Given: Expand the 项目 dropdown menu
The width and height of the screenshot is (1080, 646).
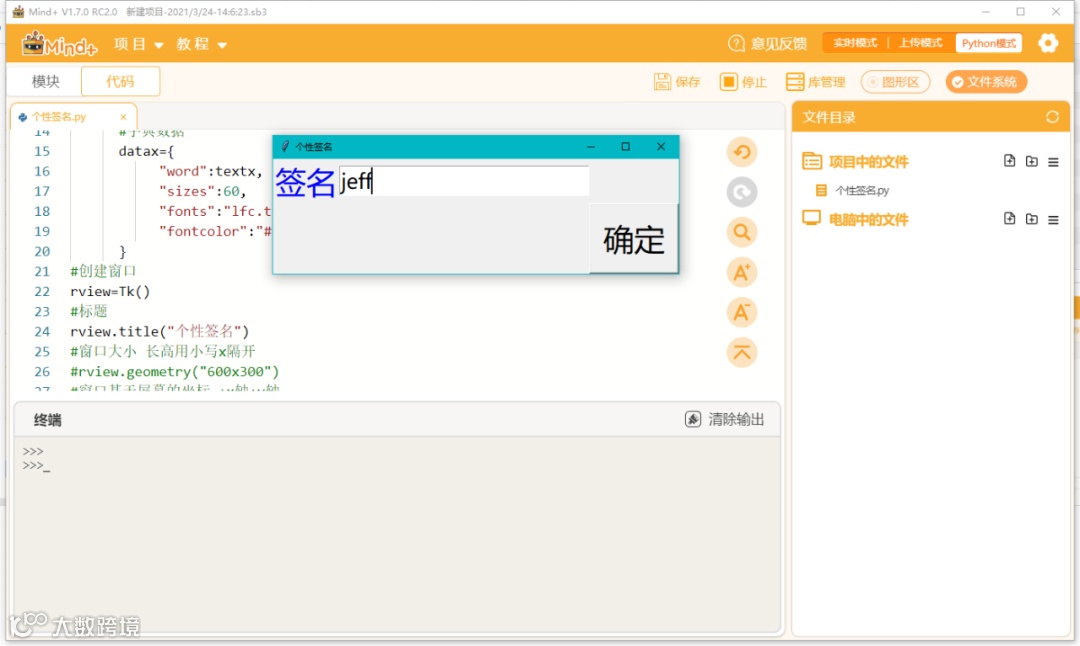Looking at the screenshot, I should coord(138,44).
